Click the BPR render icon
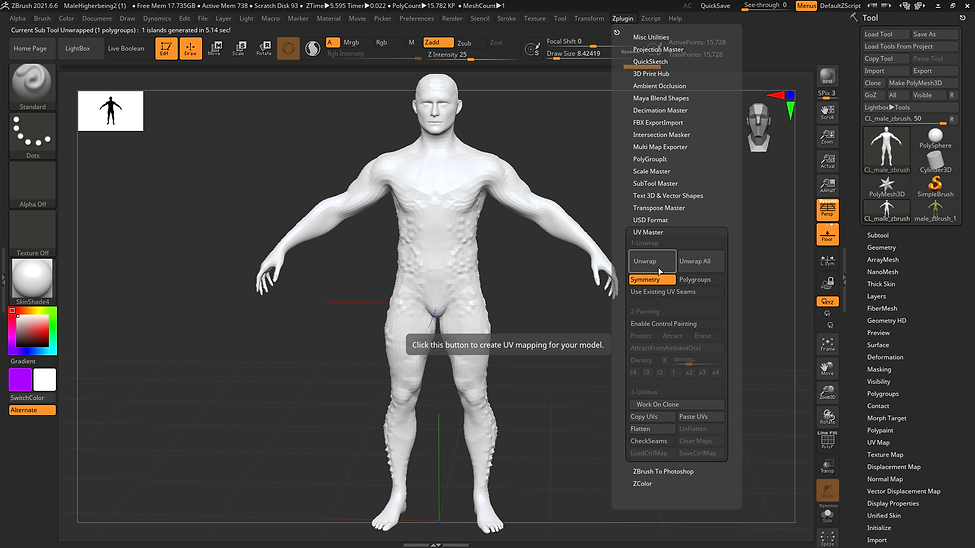 click(827, 77)
